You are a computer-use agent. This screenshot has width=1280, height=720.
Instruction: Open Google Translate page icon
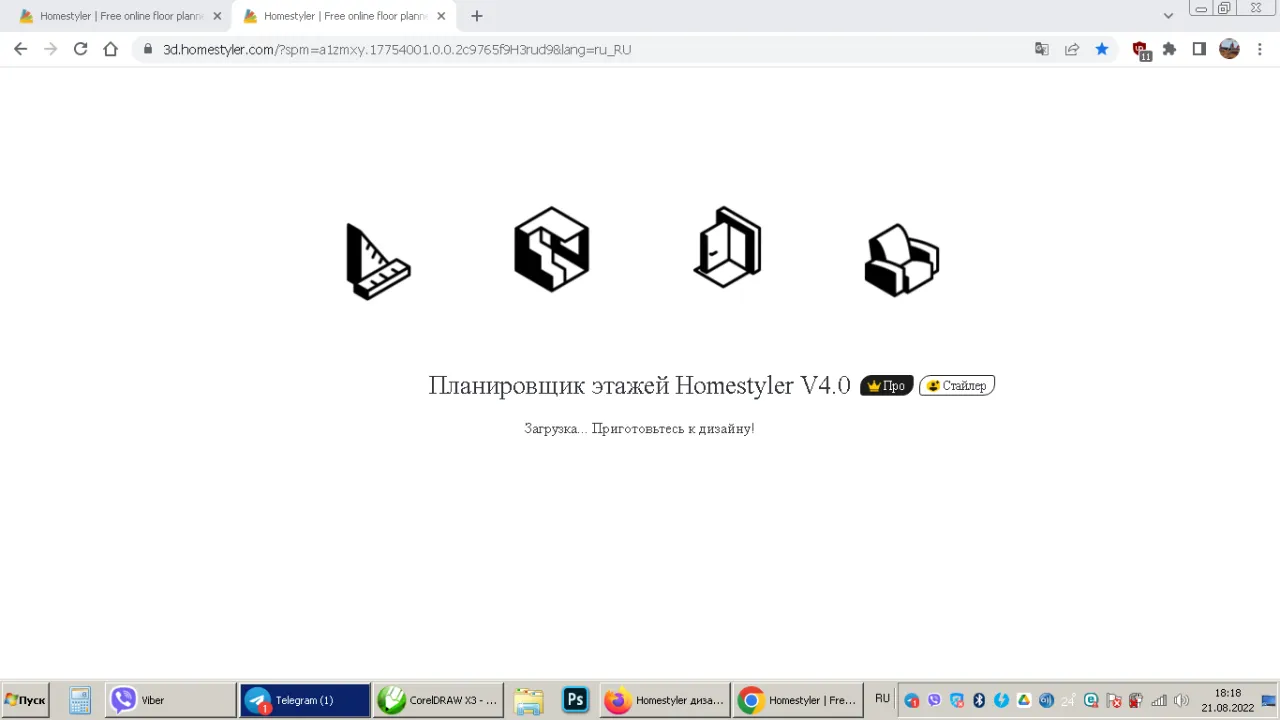(x=1042, y=49)
